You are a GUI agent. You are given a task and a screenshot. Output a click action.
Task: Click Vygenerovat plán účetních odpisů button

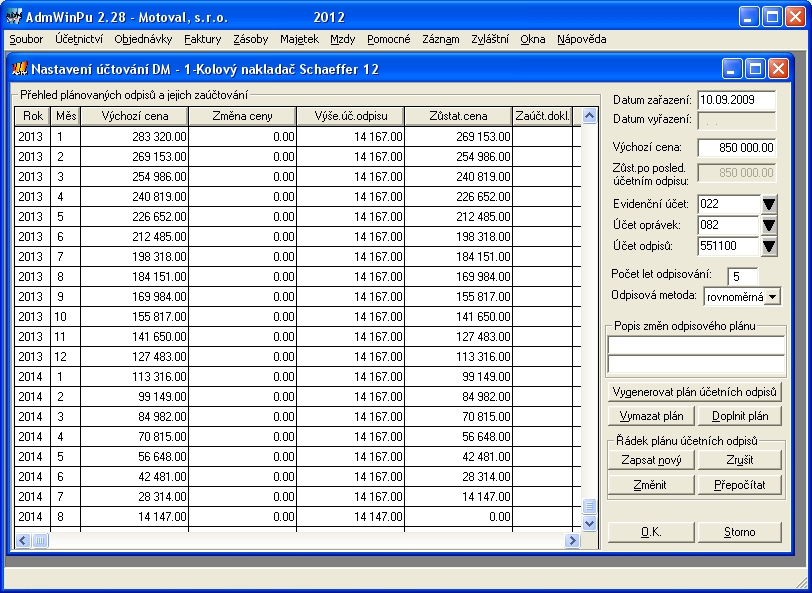coord(694,392)
